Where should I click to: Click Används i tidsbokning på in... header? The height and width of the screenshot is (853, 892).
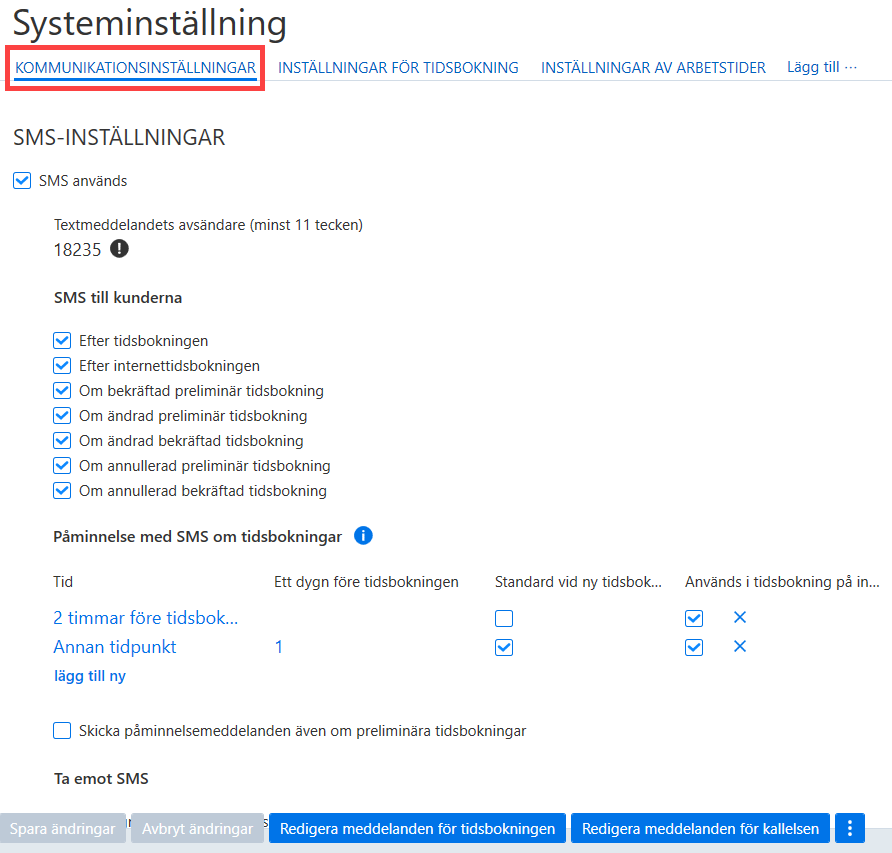click(x=782, y=582)
